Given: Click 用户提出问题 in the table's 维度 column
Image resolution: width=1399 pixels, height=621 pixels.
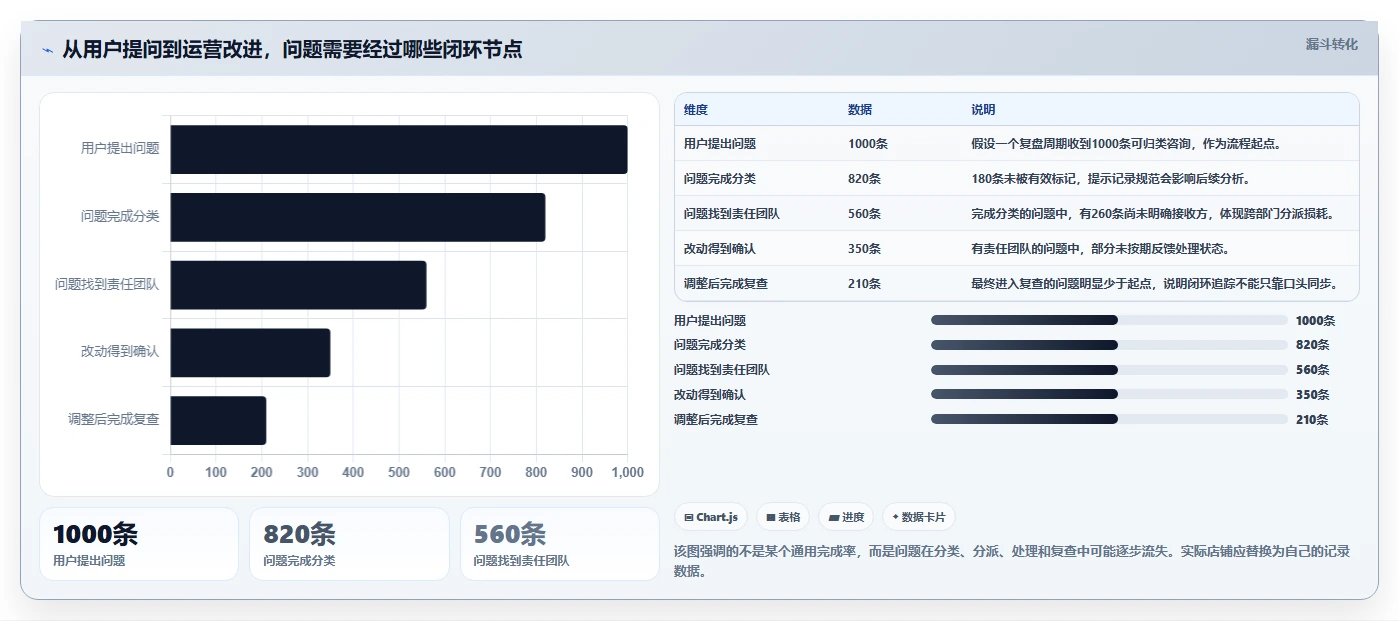Looking at the screenshot, I should click(x=720, y=144).
